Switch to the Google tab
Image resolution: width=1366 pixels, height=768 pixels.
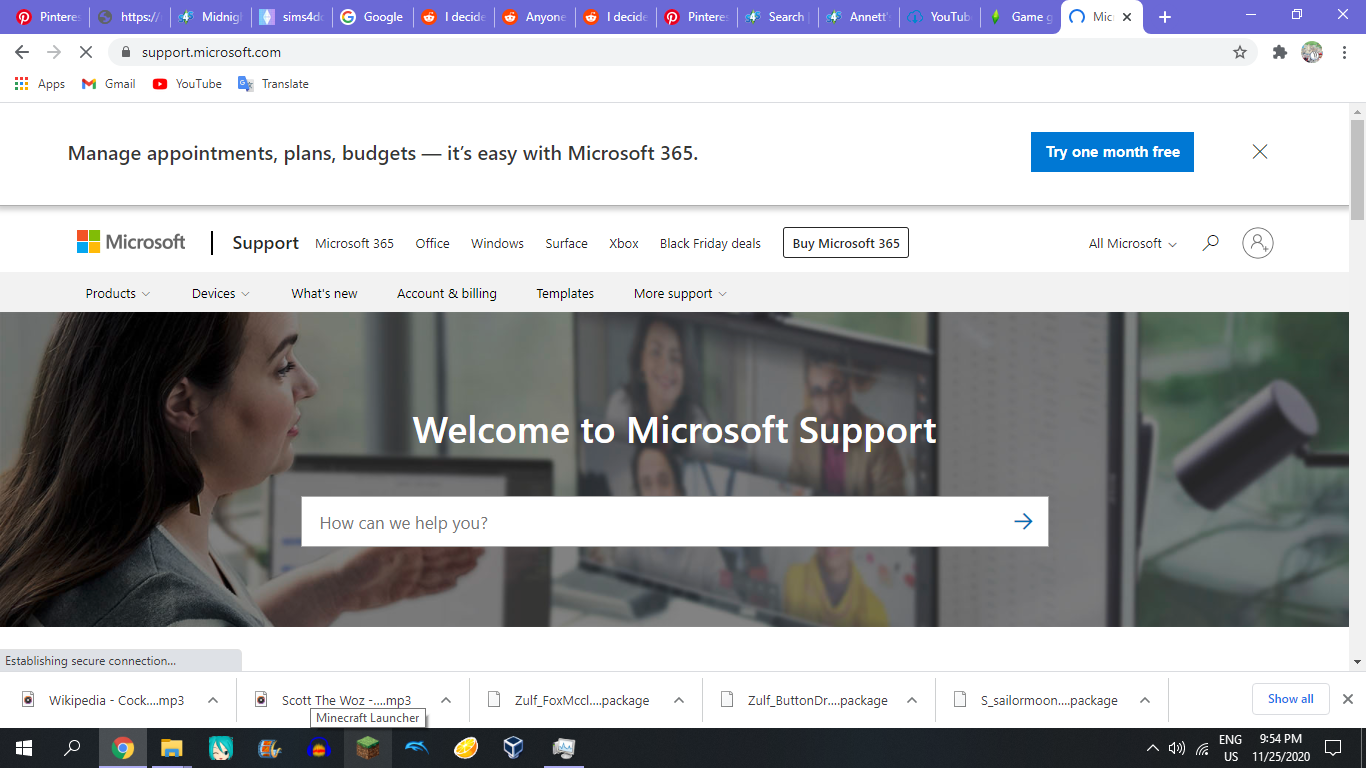point(372,17)
